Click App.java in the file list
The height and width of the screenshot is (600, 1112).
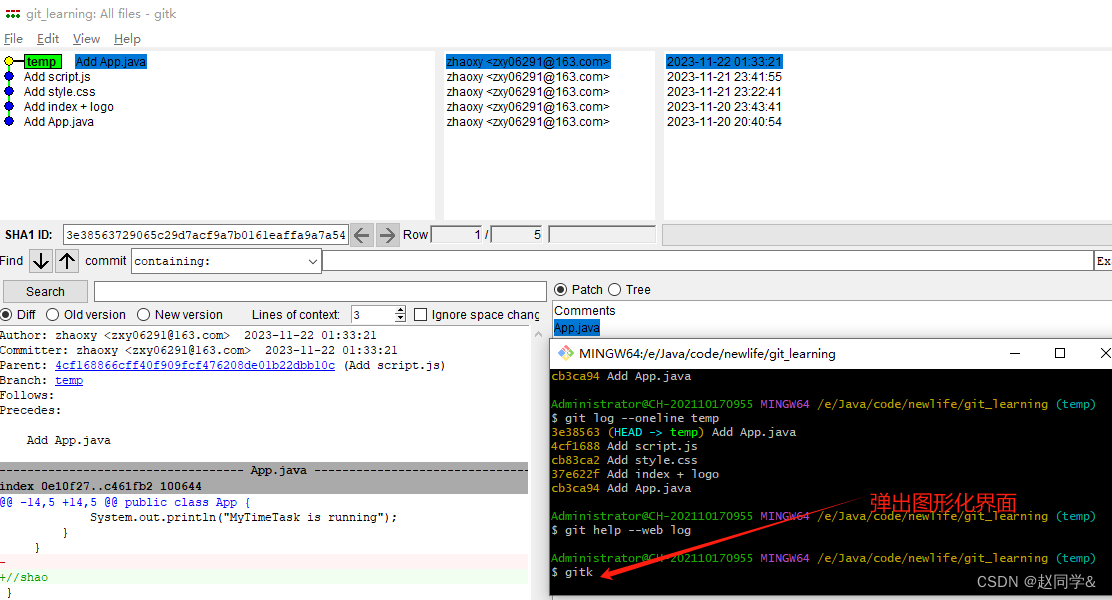(577, 328)
